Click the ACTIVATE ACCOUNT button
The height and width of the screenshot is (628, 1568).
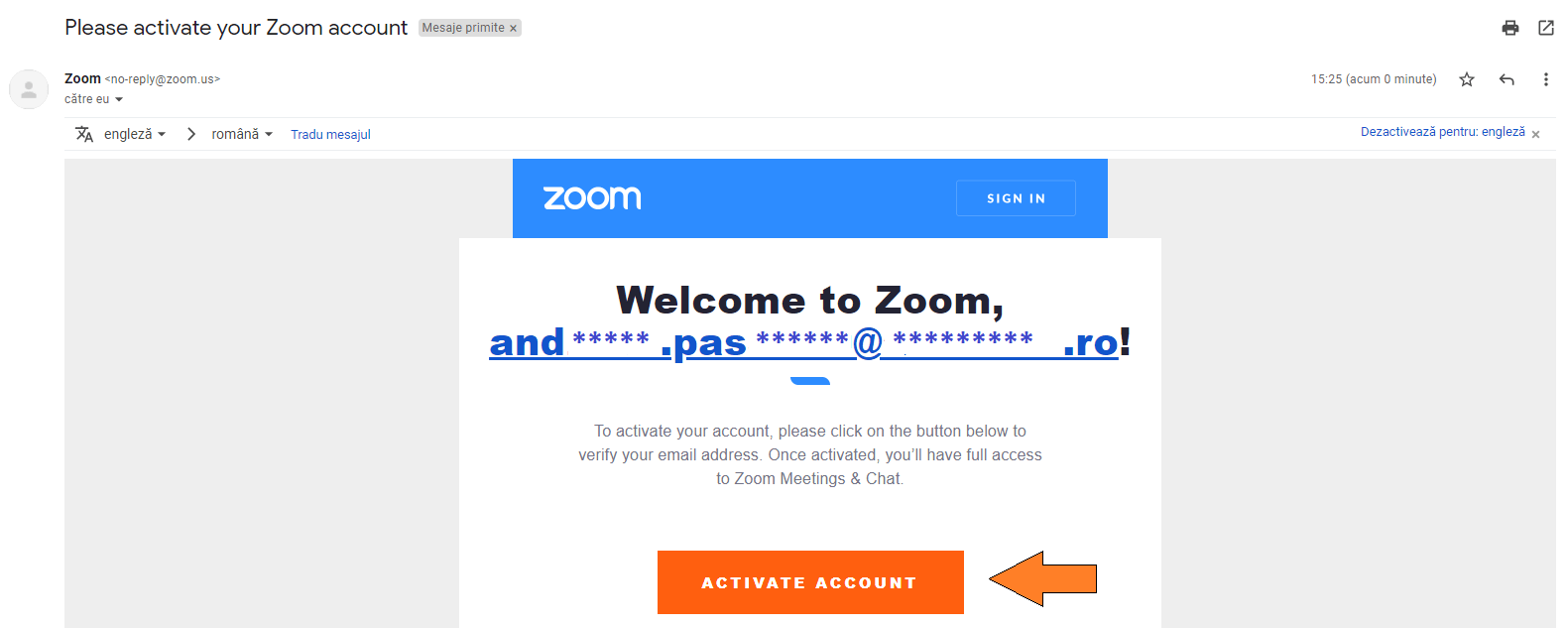pyautogui.click(x=810, y=582)
